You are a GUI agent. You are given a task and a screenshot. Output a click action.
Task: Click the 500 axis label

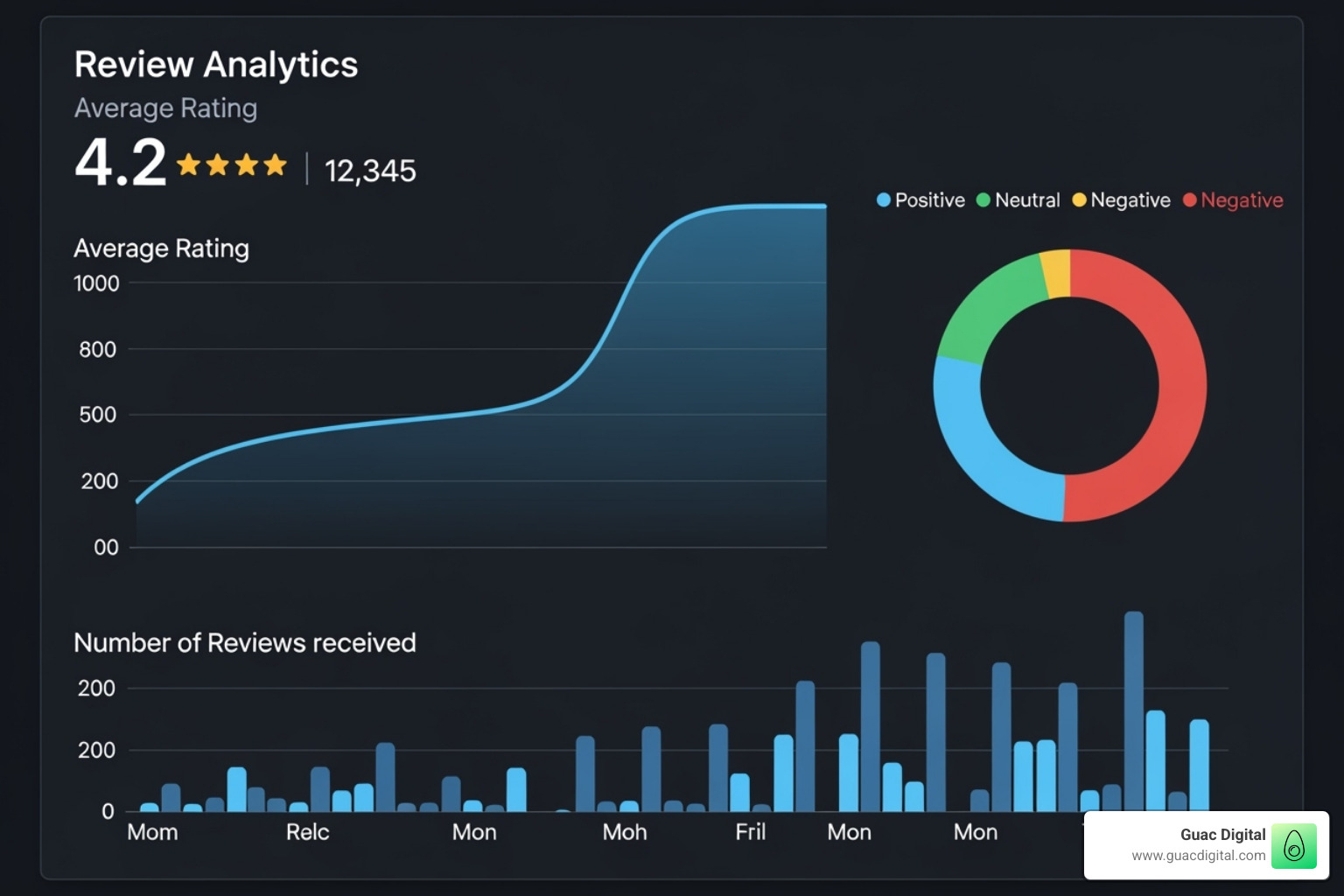[x=97, y=415]
